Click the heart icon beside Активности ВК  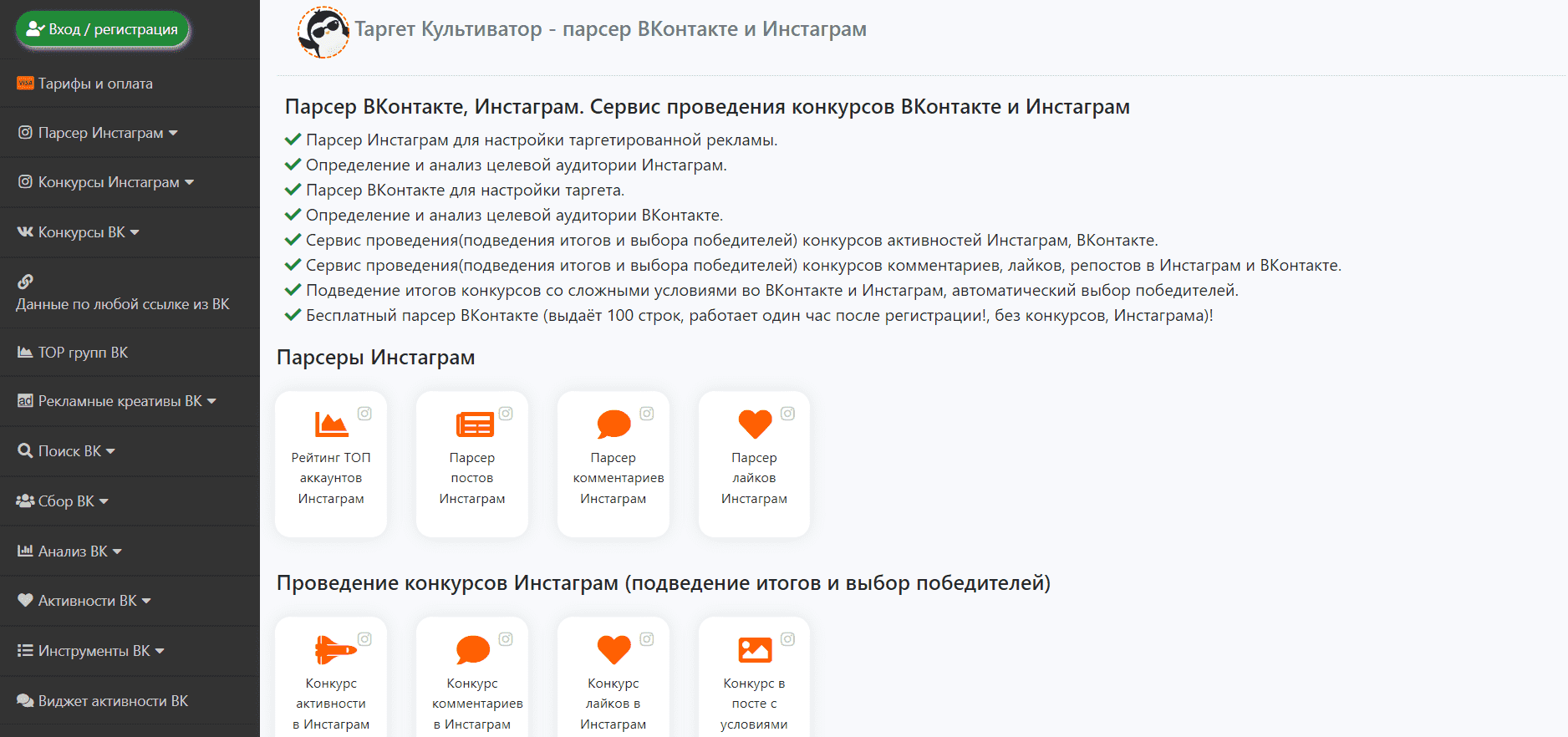click(x=25, y=600)
